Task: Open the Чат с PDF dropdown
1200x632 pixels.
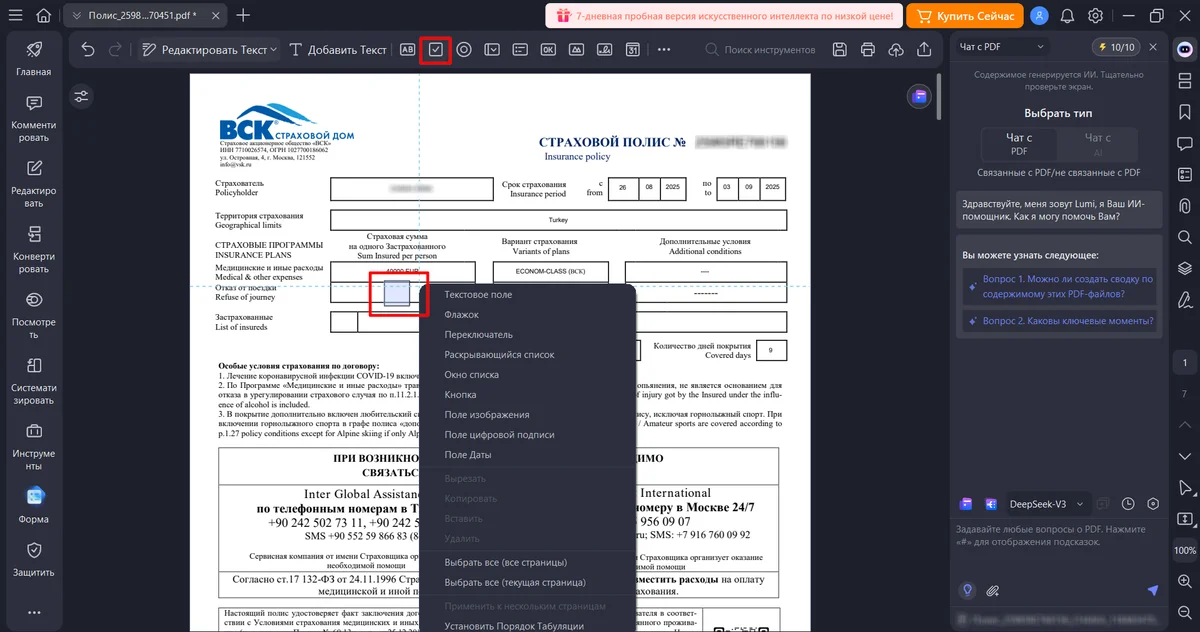Action: pos(1002,46)
